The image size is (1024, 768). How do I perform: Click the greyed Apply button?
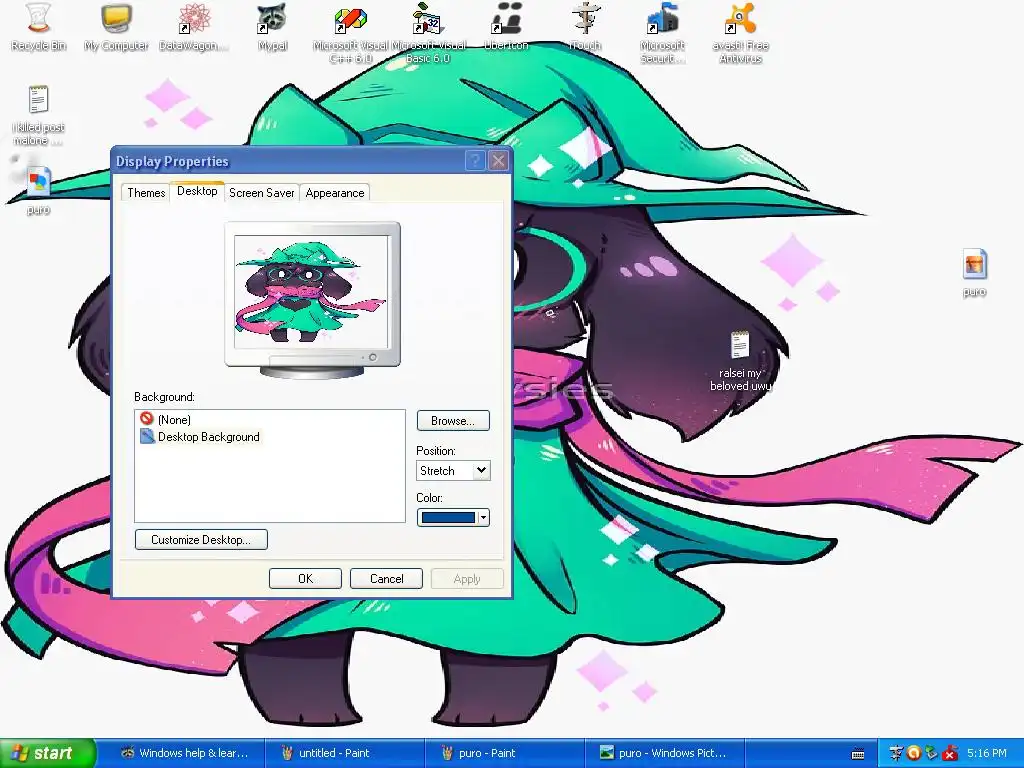coord(467,579)
